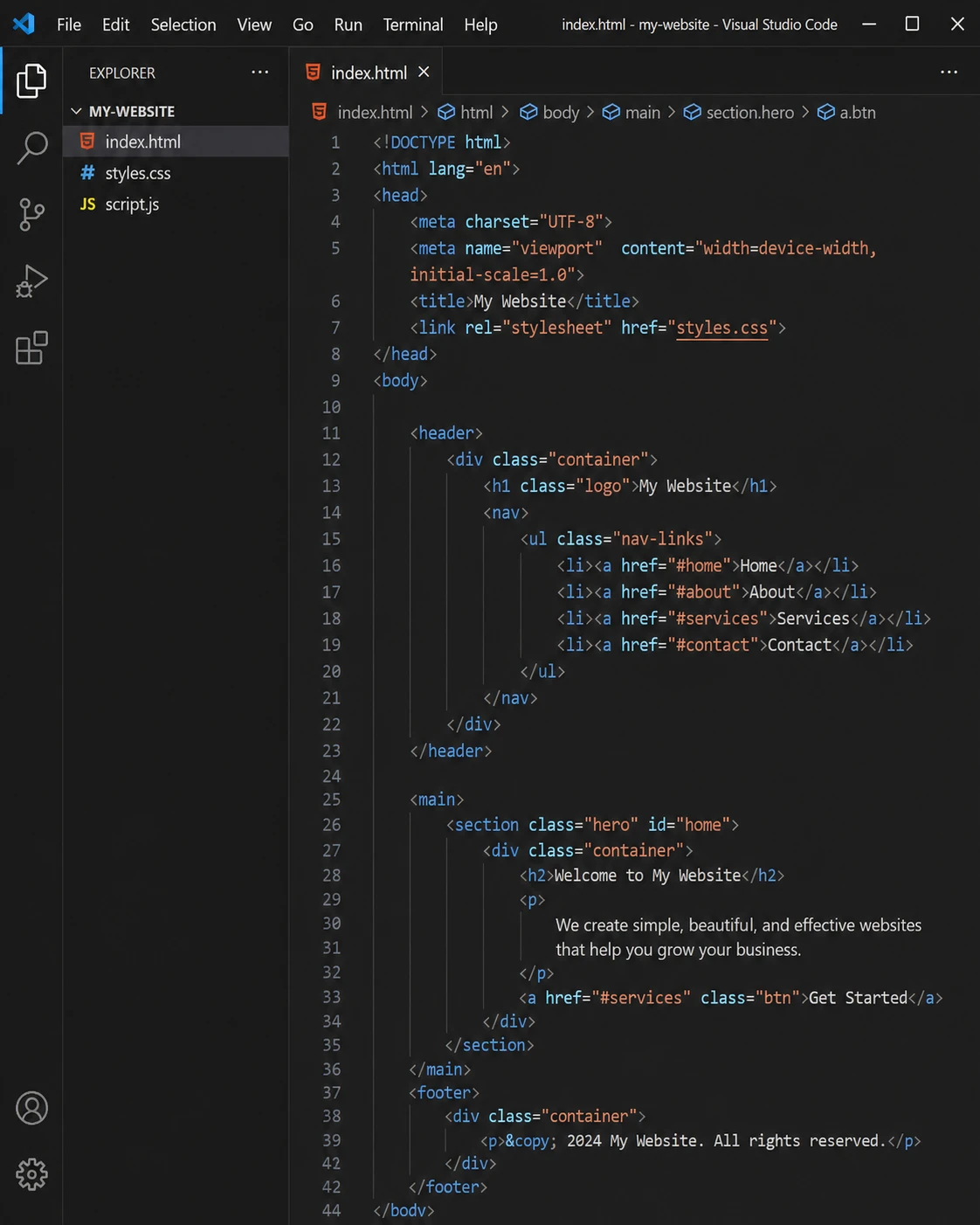Open script.js from the explorer
Viewport: 980px width, 1225px height.
[176, 204]
